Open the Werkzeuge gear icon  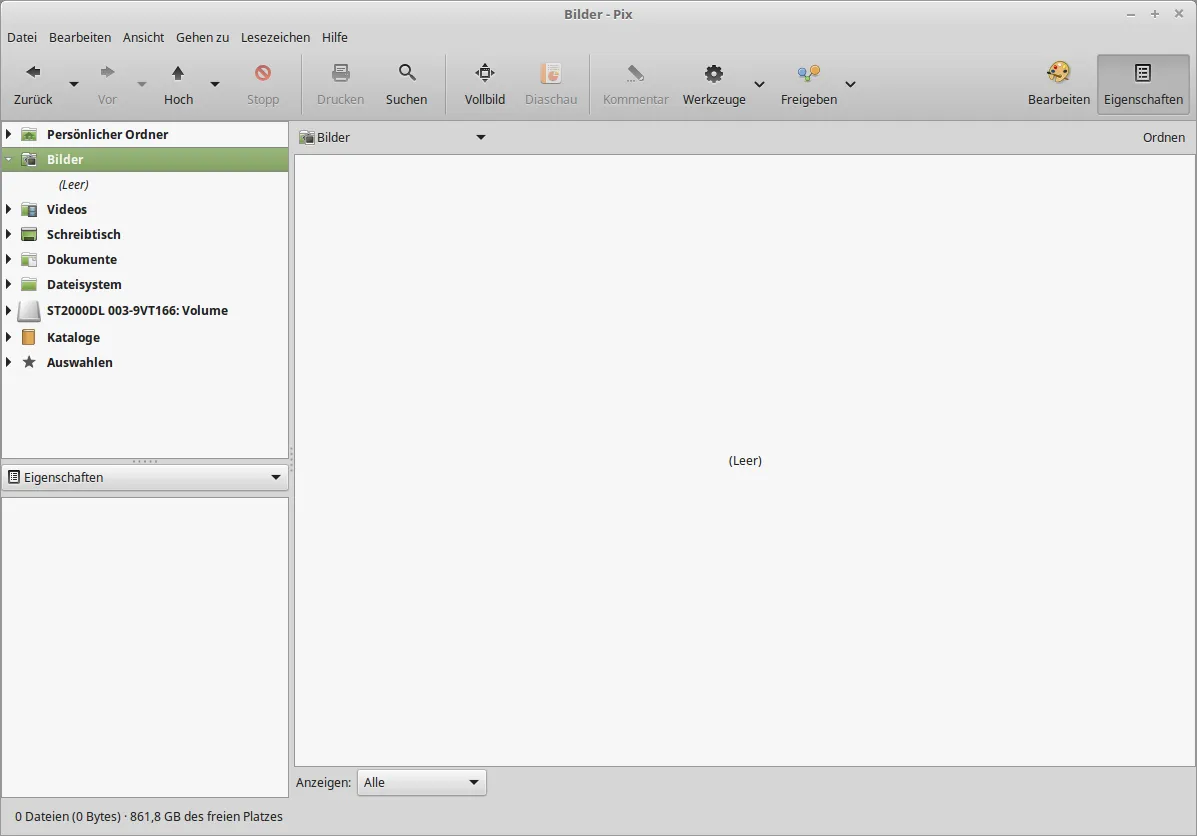tap(713, 73)
